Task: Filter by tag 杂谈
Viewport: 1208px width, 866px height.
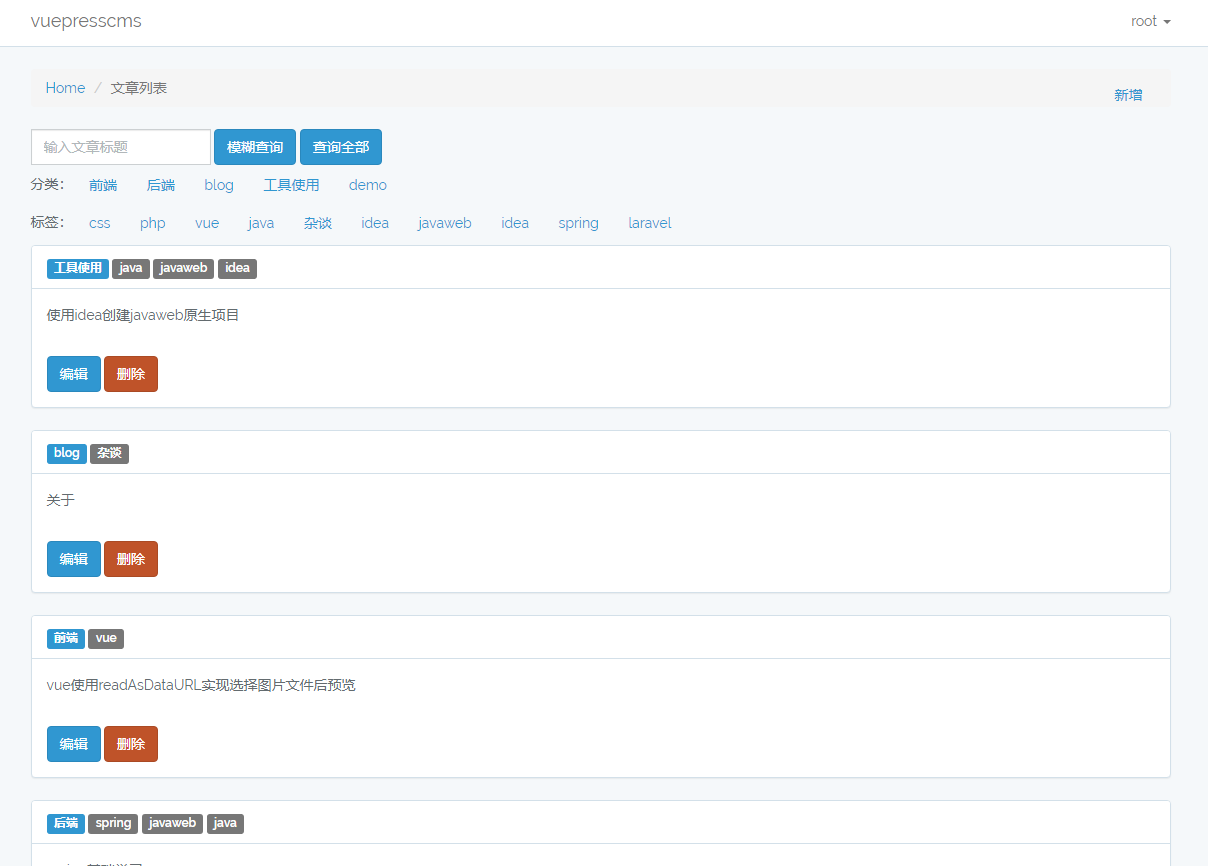Action: pyautogui.click(x=318, y=223)
